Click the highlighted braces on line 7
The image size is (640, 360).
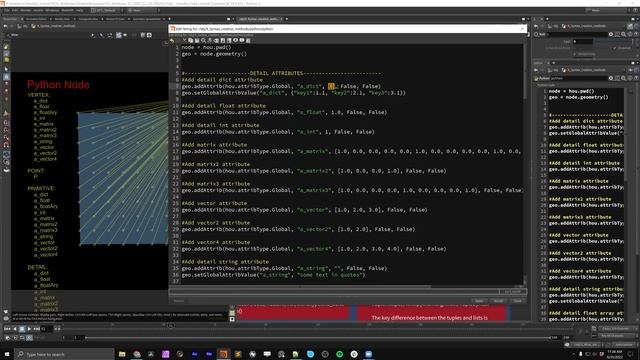[x=331, y=86]
